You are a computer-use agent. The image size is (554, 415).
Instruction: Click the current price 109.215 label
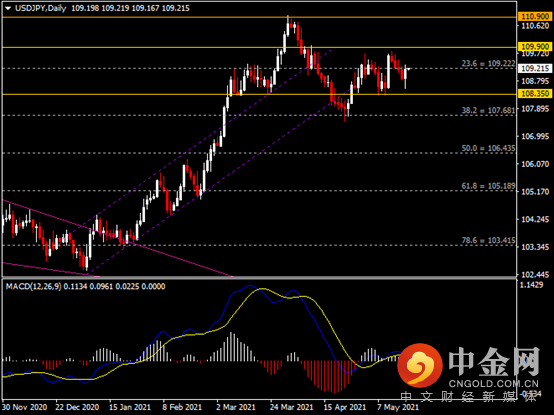[535, 69]
